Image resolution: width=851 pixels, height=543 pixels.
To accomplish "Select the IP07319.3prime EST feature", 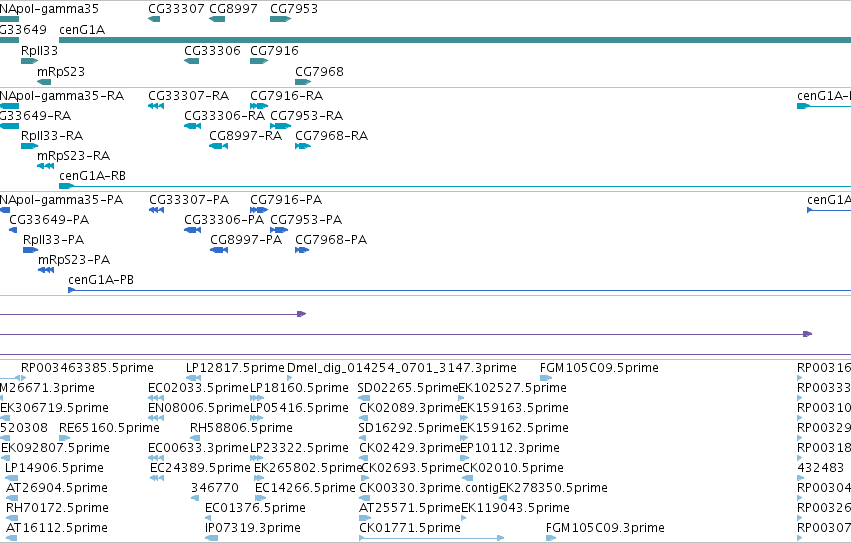I will tap(212, 538).
